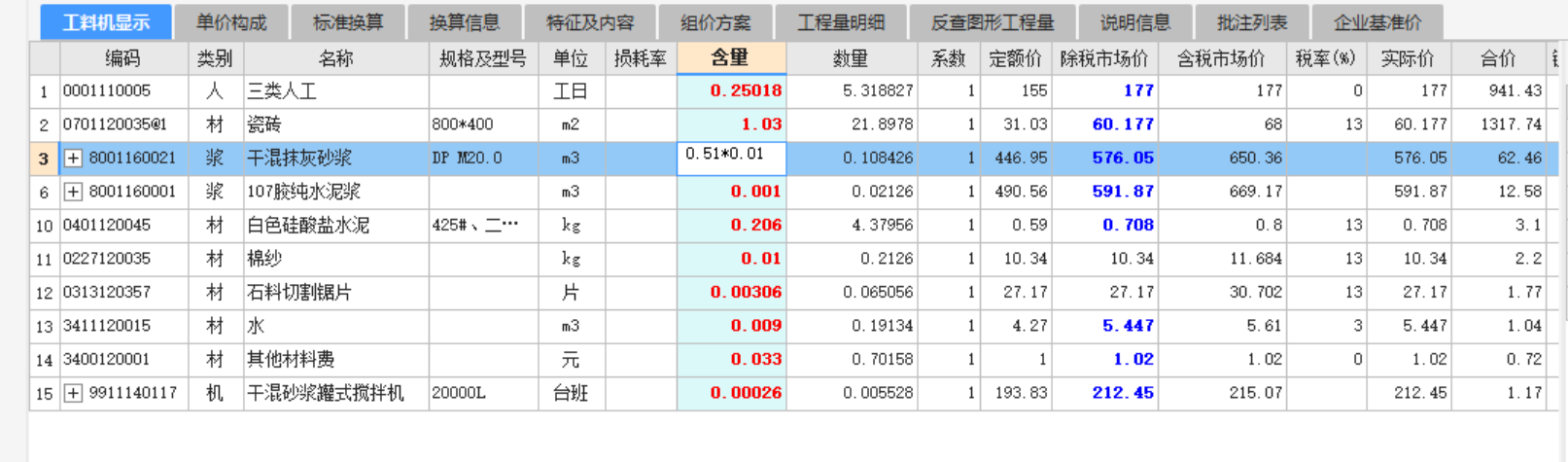Click the 名称 column header

335,58
